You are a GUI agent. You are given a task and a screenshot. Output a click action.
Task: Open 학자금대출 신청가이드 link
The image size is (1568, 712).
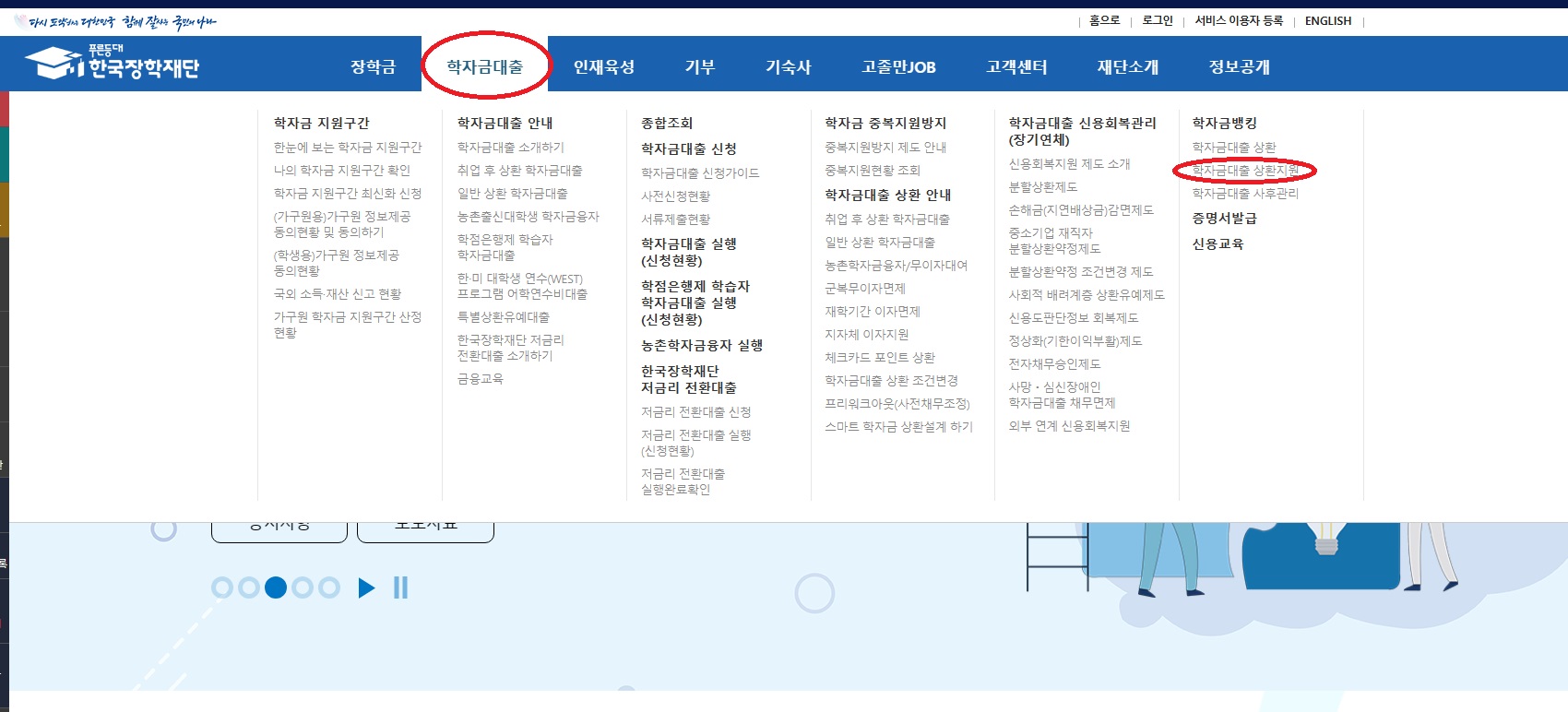click(x=700, y=172)
